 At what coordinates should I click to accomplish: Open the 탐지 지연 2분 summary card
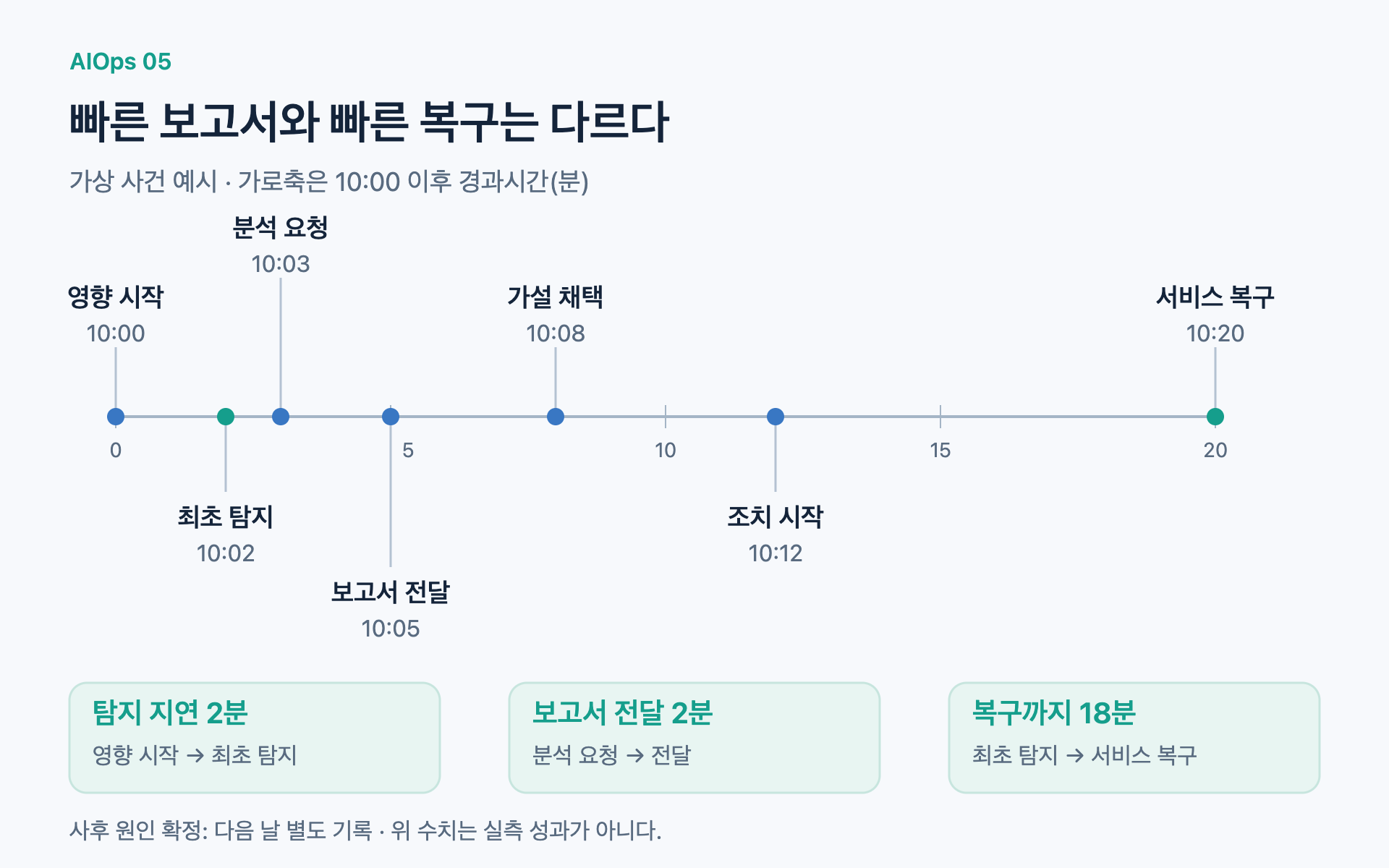point(255,738)
